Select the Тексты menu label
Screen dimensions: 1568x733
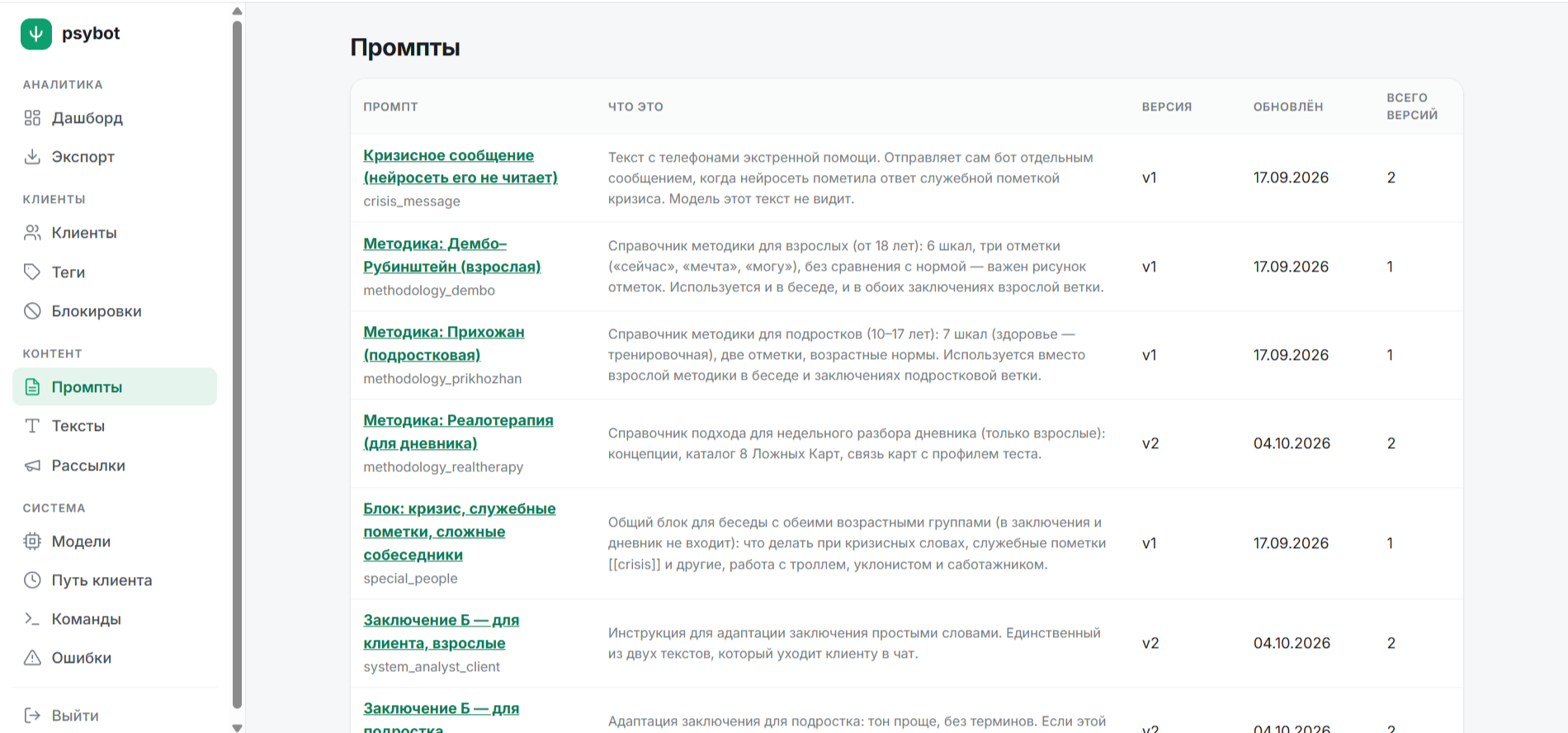(78, 426)
